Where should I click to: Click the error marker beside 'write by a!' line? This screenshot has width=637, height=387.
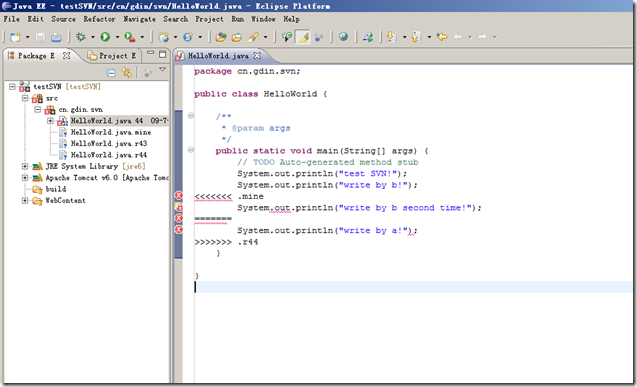(179, 230)
